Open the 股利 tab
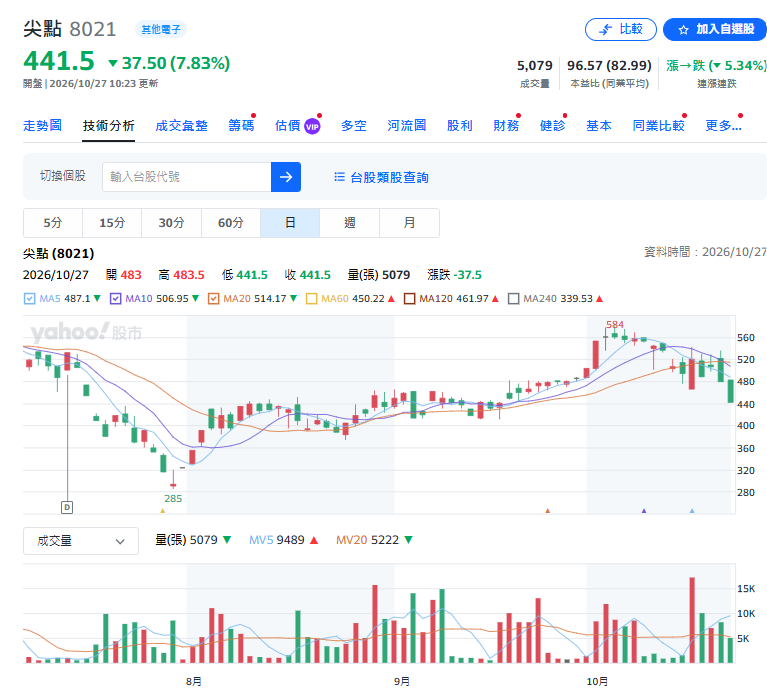Screen dimensions: 767x691 click(460, 126)
